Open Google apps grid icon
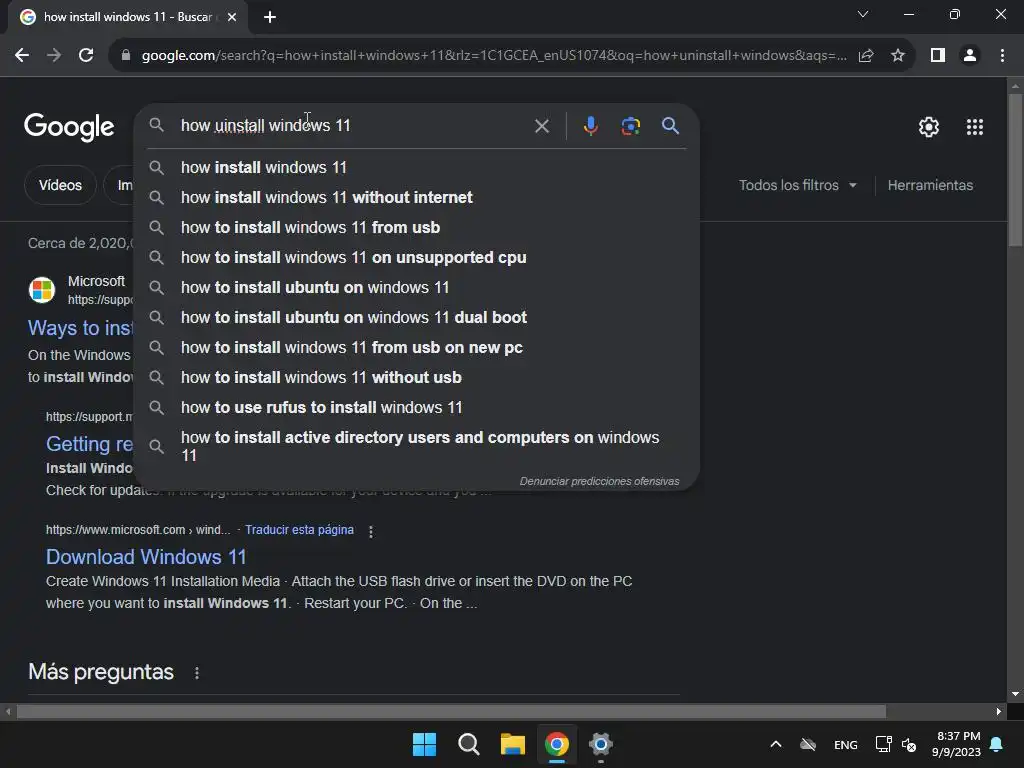The width and height of the screenshot is (1024, 768). (974, 127)
